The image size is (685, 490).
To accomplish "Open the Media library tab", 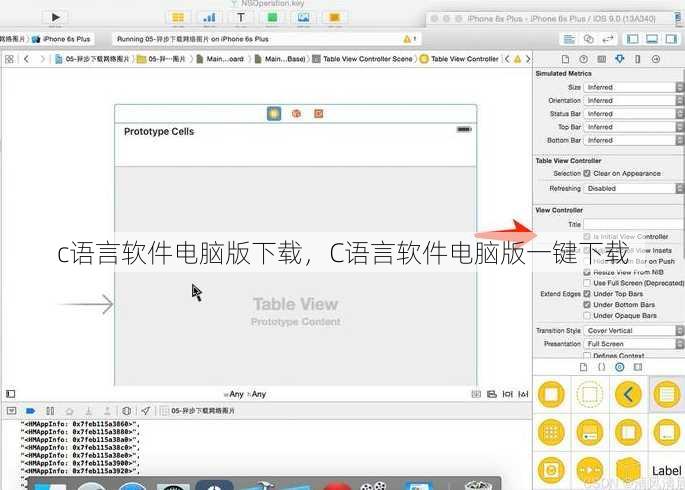I will (638, 367).
